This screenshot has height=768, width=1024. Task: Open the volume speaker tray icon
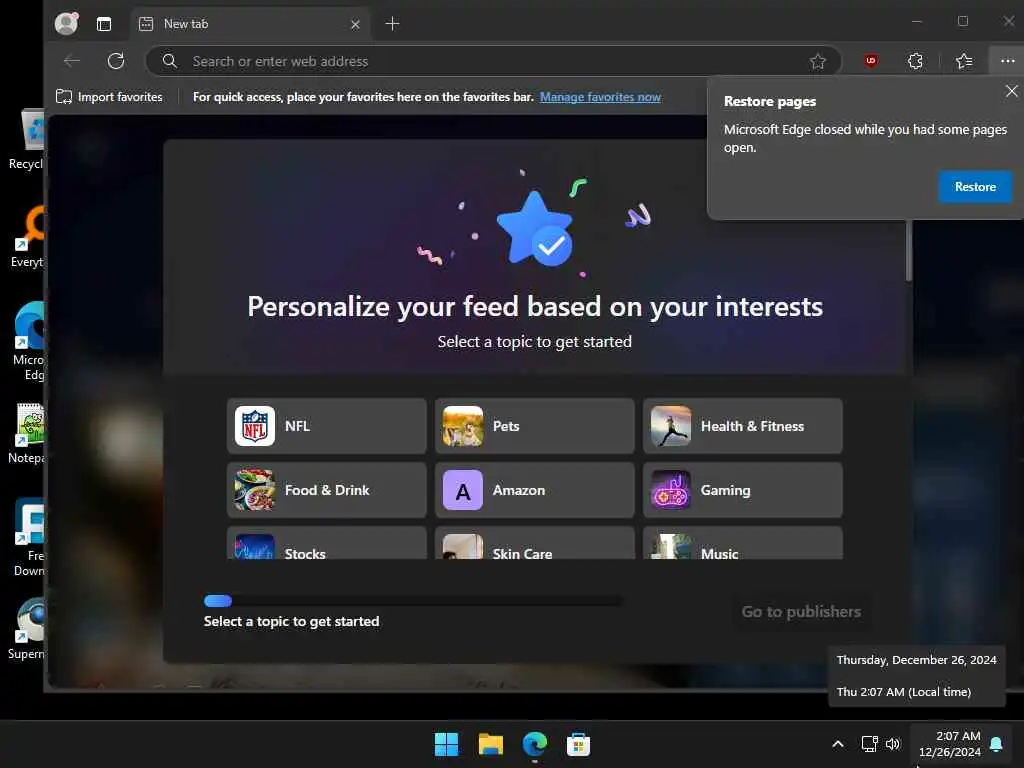point(893,744)
